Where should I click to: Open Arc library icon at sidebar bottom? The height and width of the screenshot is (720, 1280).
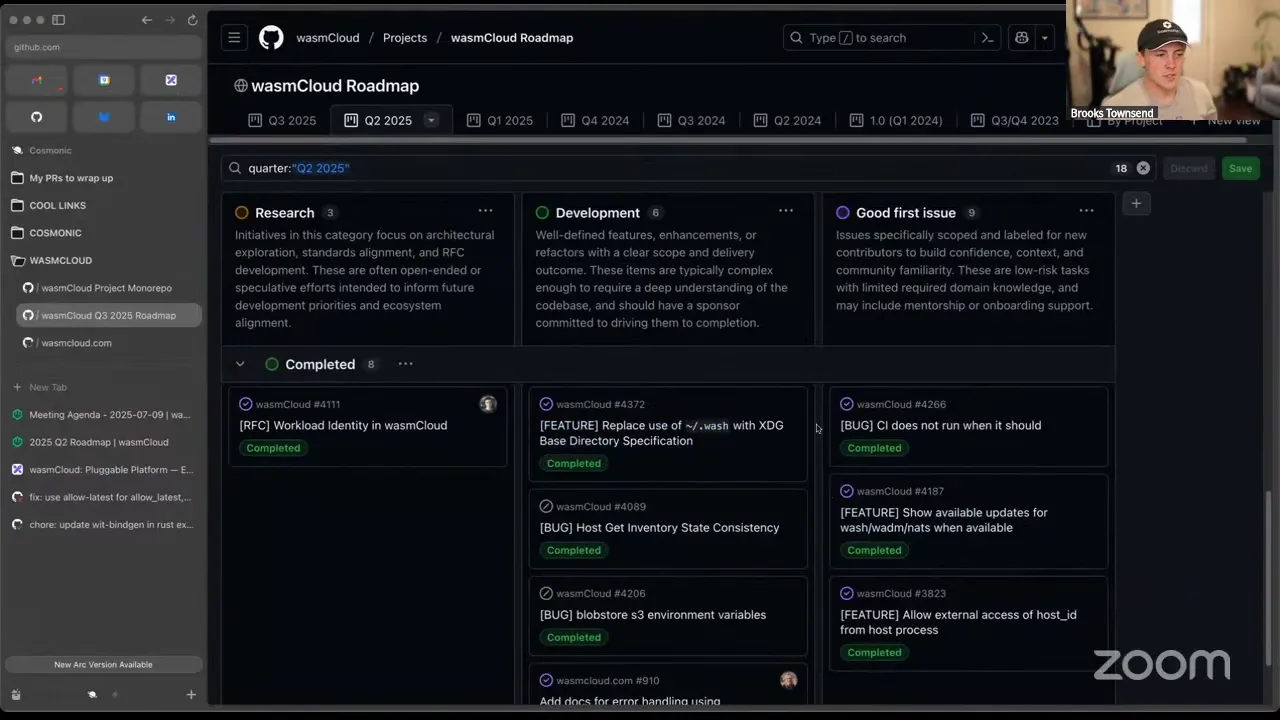[16, 694]
